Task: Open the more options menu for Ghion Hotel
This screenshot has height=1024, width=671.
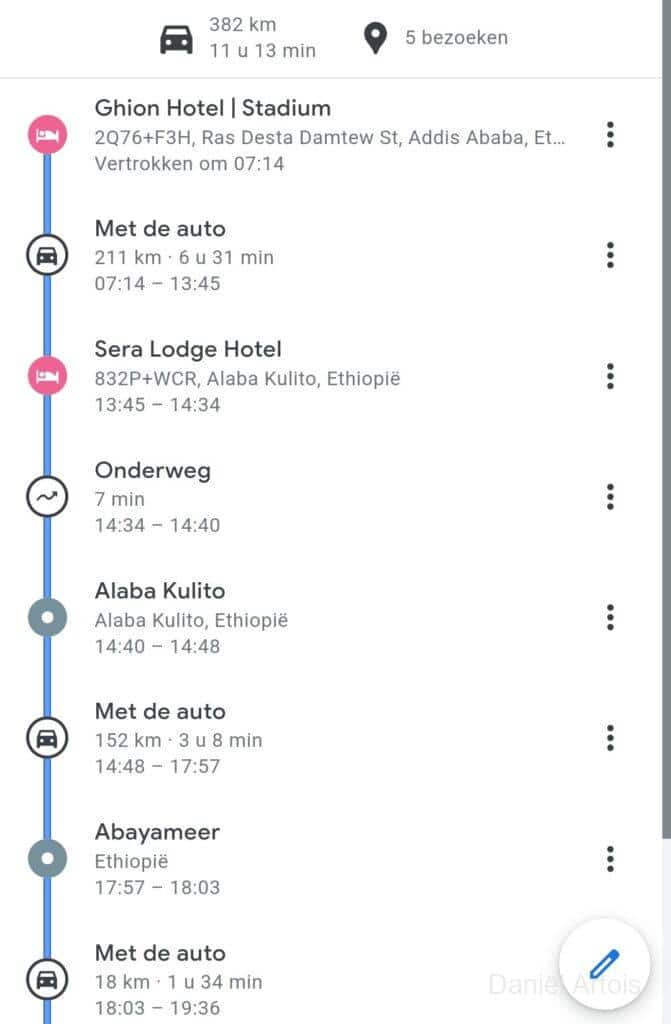Action: pyautogui.click(x=610, y=135)
